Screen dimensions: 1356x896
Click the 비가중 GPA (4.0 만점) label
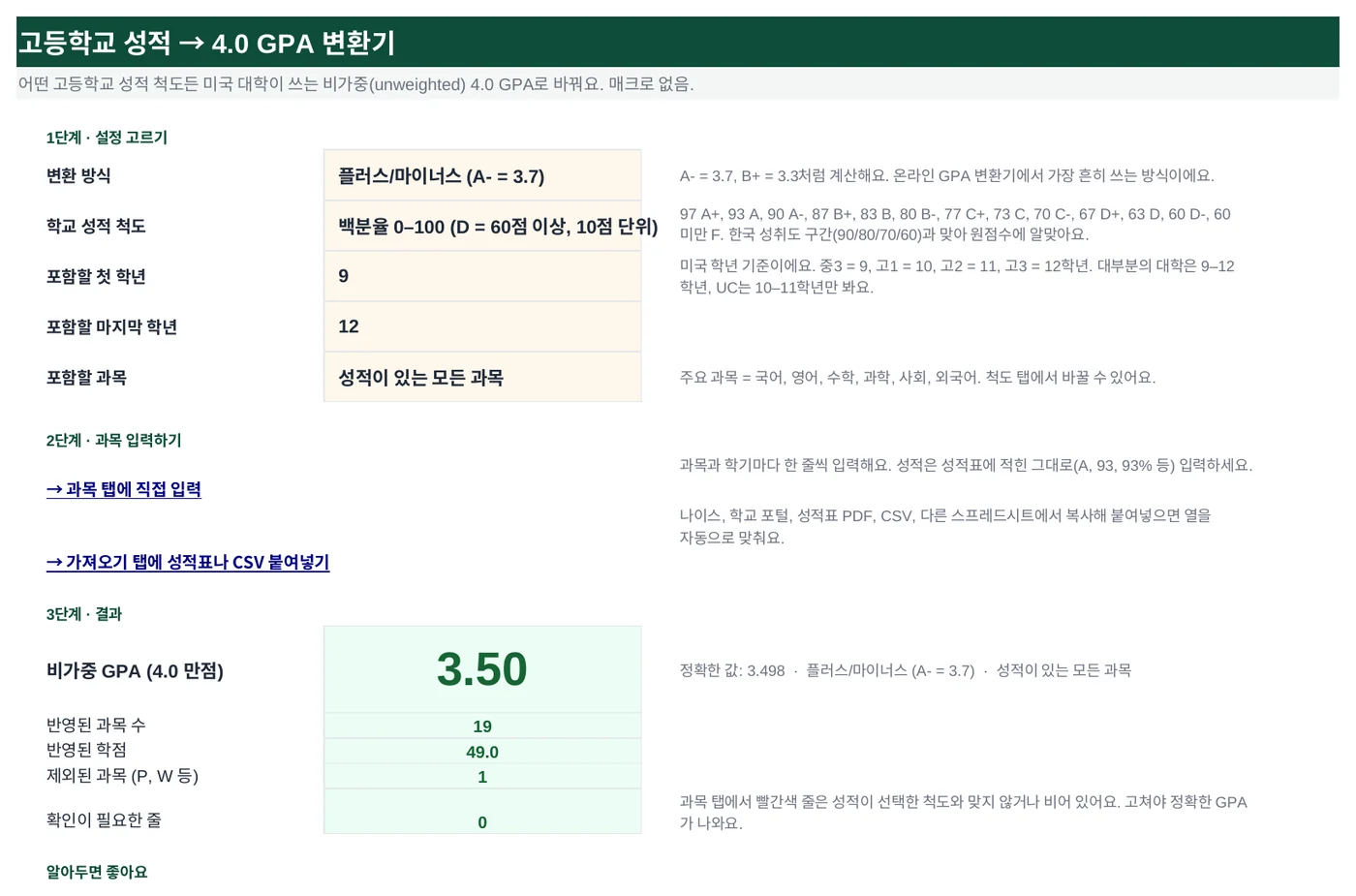(x=135, y=670)
